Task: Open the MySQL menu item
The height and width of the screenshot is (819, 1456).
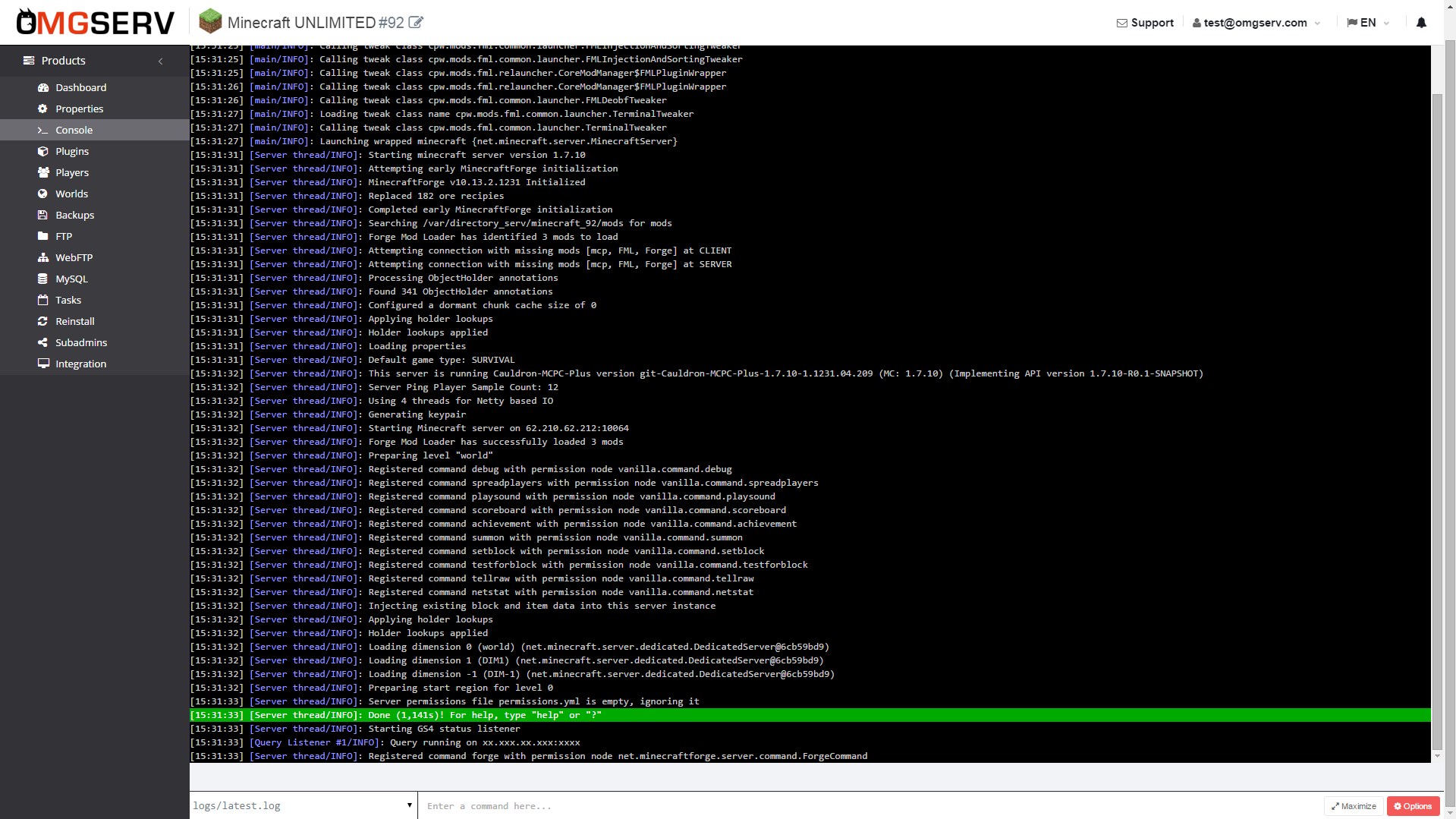Action: [94, 279]
